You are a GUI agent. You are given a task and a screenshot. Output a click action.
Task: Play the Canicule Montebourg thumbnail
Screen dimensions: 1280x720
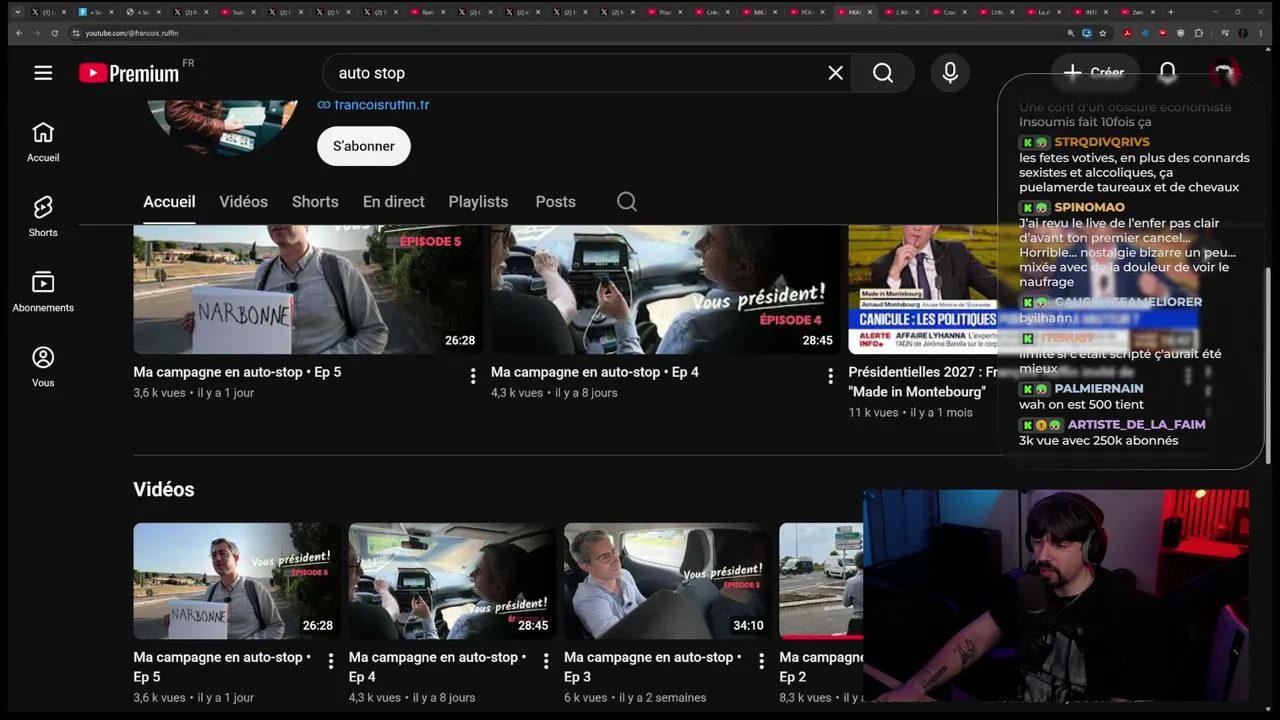pyautogui.click(x=923, y=289)
